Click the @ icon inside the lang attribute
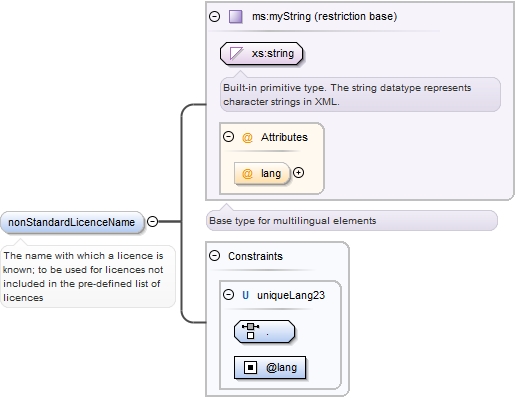532x398 pixels. point(247,174)
